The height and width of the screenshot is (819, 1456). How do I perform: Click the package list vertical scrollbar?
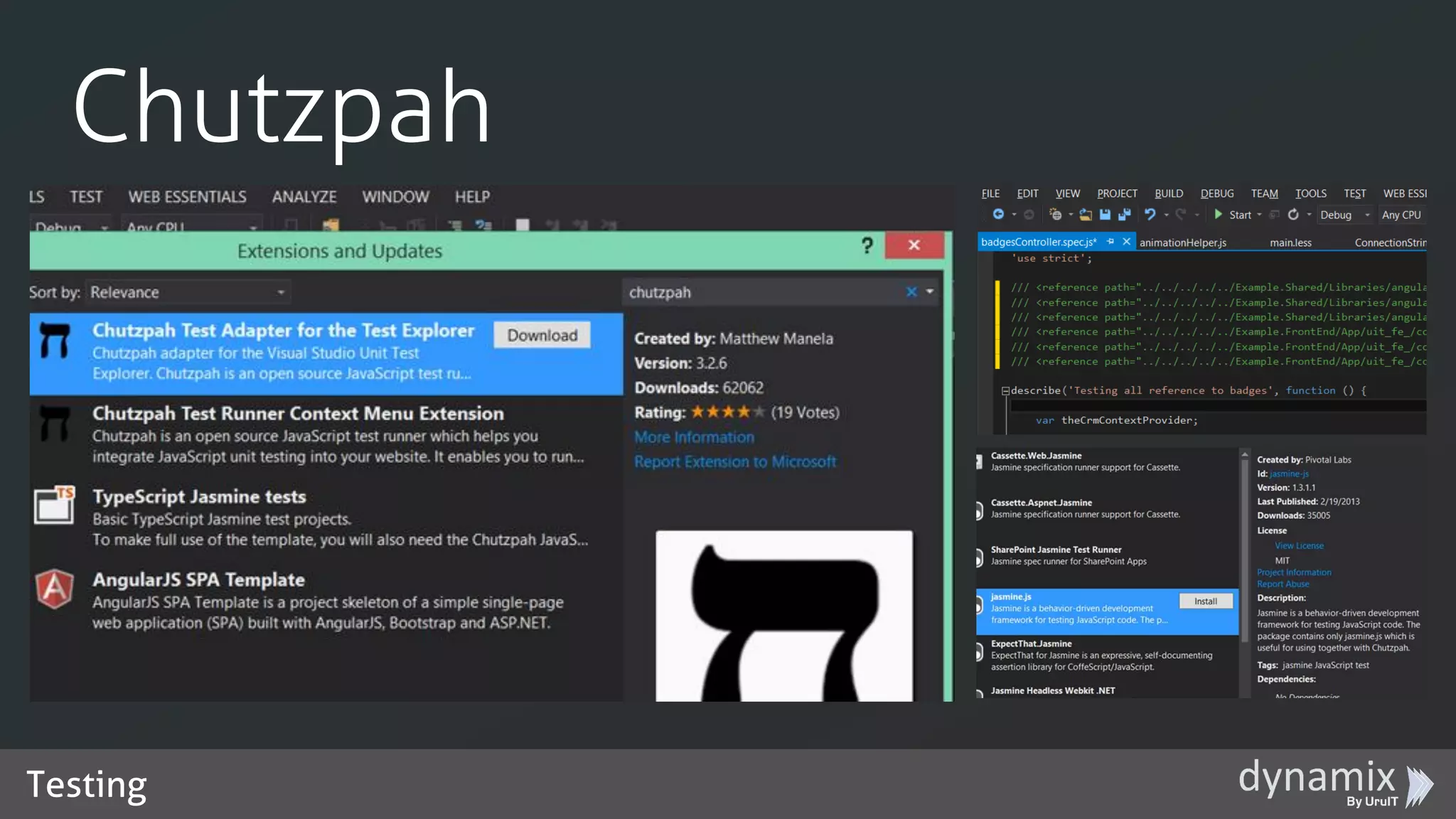tap(1244, 551)
